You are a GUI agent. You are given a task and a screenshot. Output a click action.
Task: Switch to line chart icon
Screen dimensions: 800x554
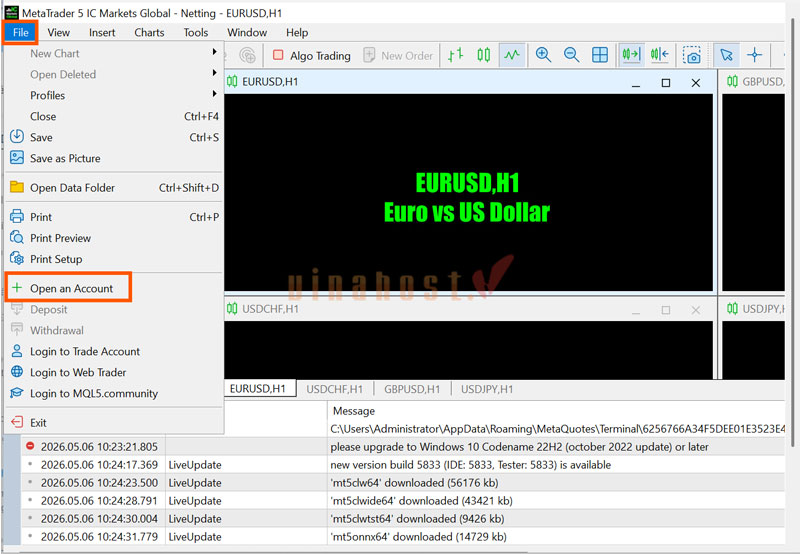click(x=512, y=55)
